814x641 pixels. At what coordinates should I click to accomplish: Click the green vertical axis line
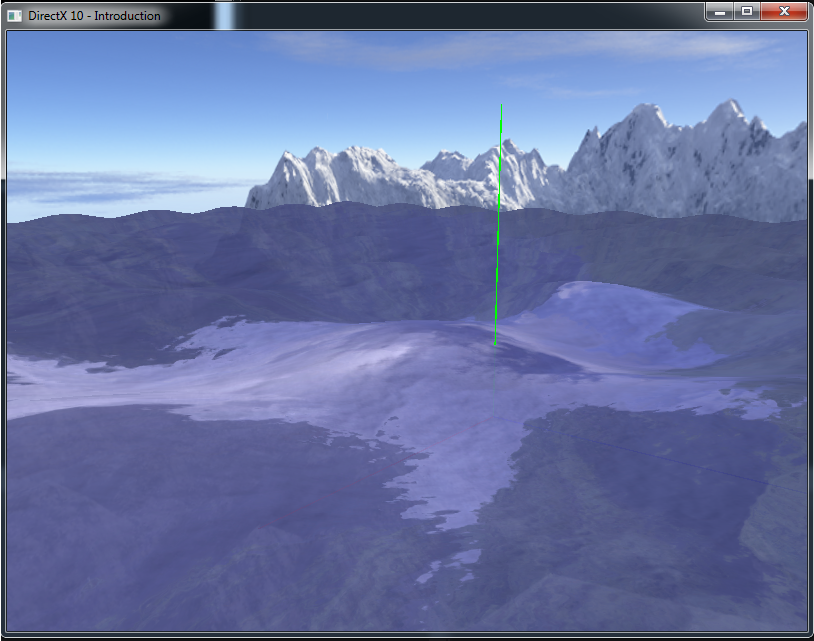click(x=498, y=224)
